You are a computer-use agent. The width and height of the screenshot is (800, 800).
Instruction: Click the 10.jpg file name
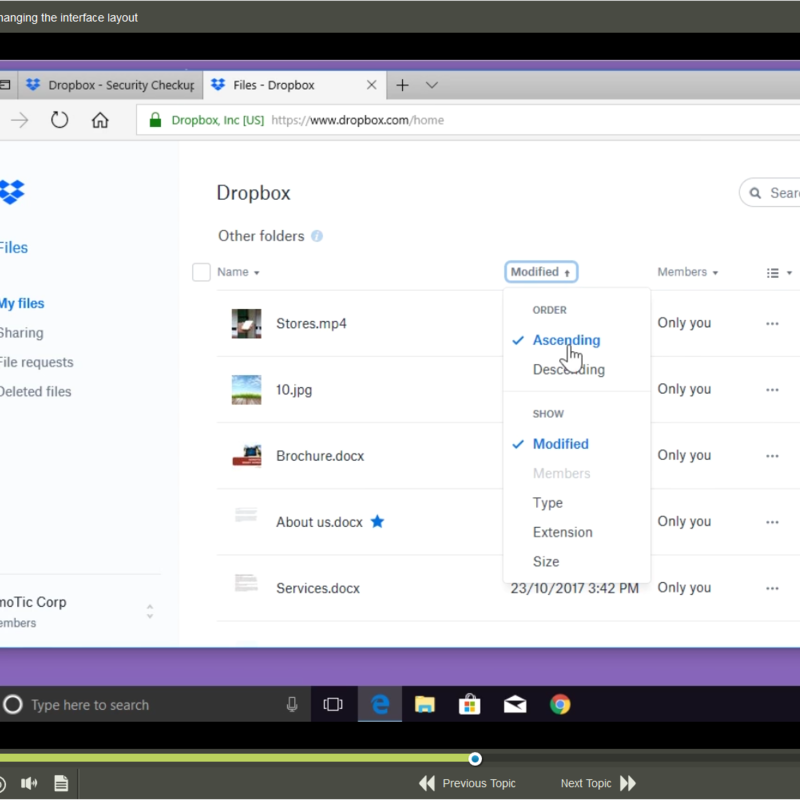[294, 390]
